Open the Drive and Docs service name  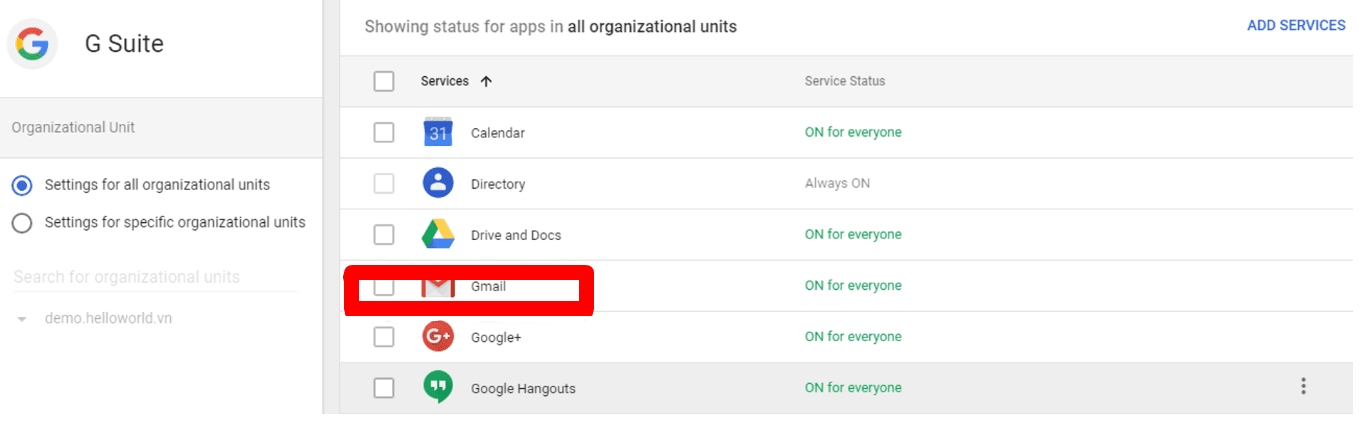coord(516,235)
